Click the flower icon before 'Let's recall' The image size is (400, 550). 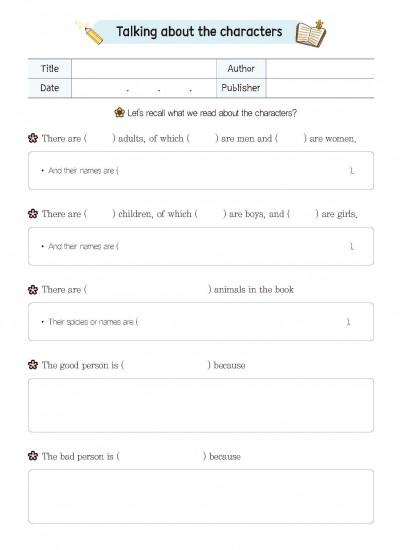tap(120, 113)
